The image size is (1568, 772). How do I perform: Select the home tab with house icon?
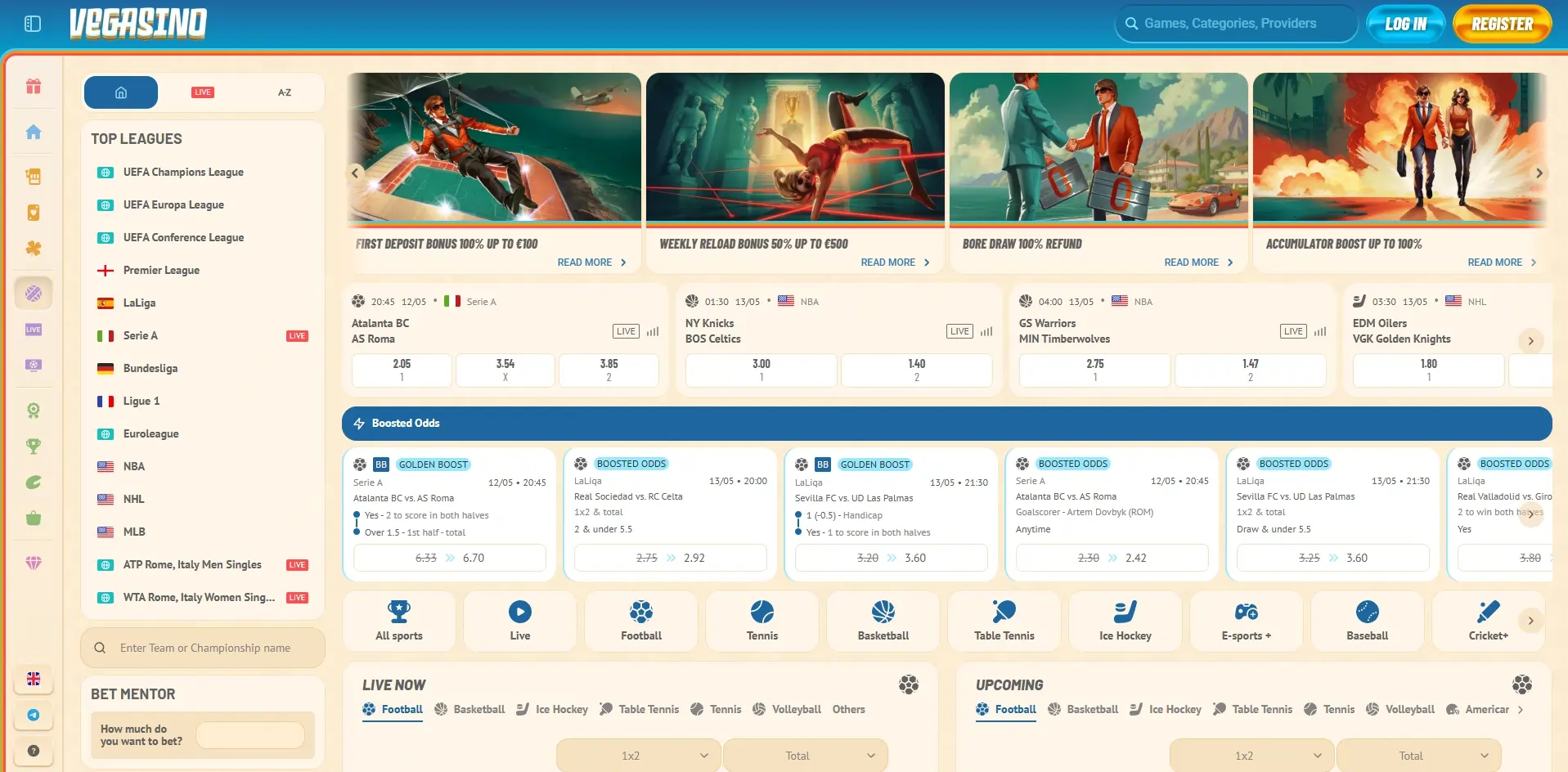121,92
